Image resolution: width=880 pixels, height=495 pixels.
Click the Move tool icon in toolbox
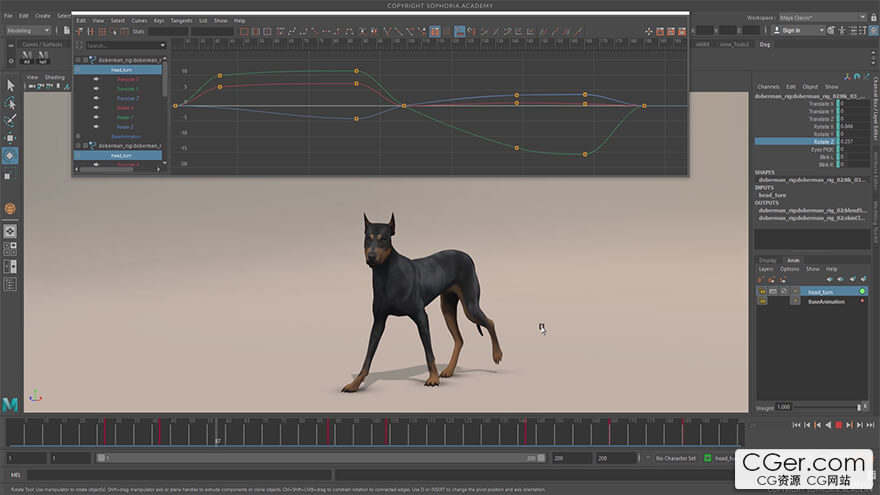pos(10,138)
